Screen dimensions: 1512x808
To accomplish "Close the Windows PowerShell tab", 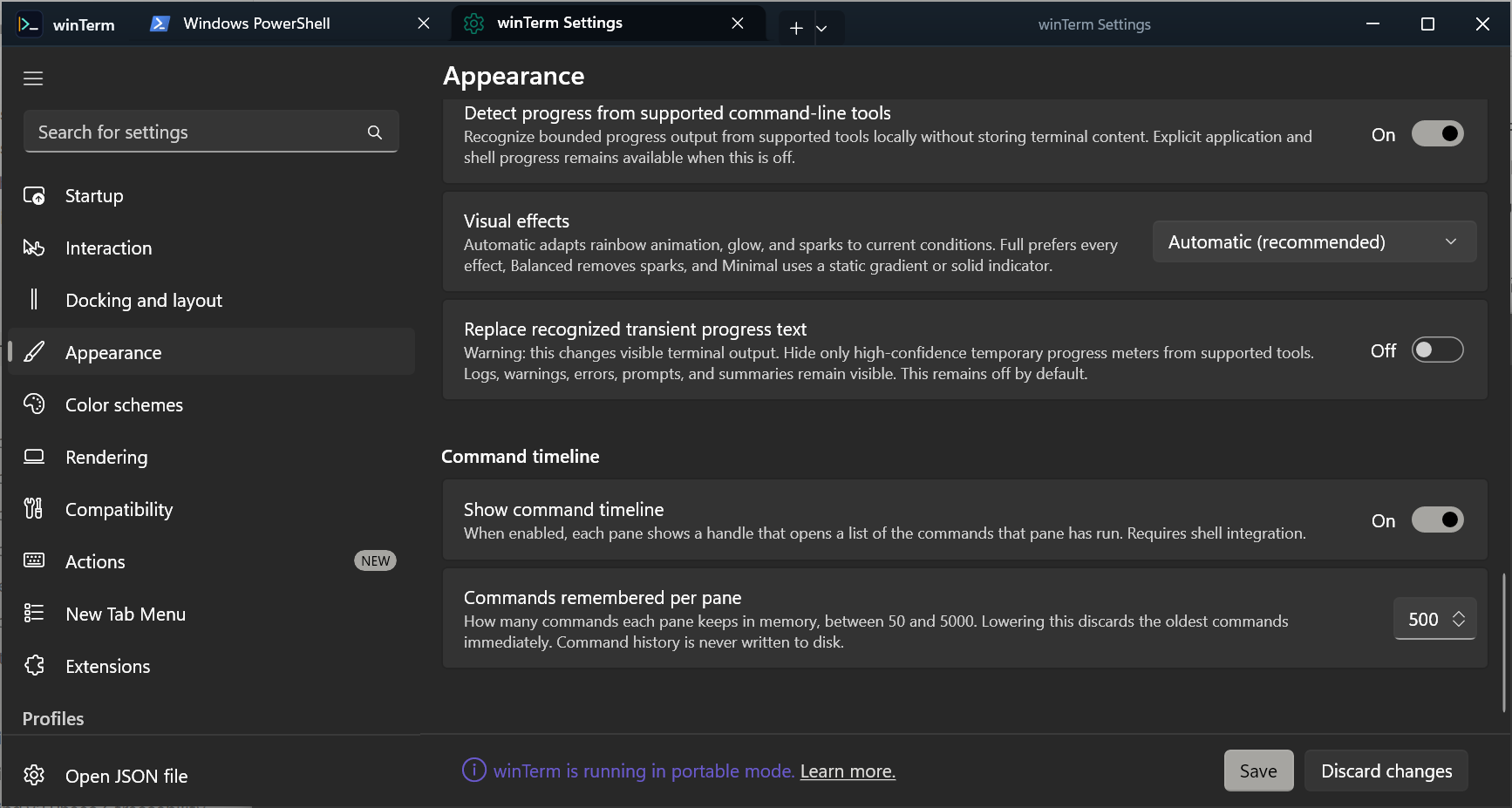I will (424, 24).
